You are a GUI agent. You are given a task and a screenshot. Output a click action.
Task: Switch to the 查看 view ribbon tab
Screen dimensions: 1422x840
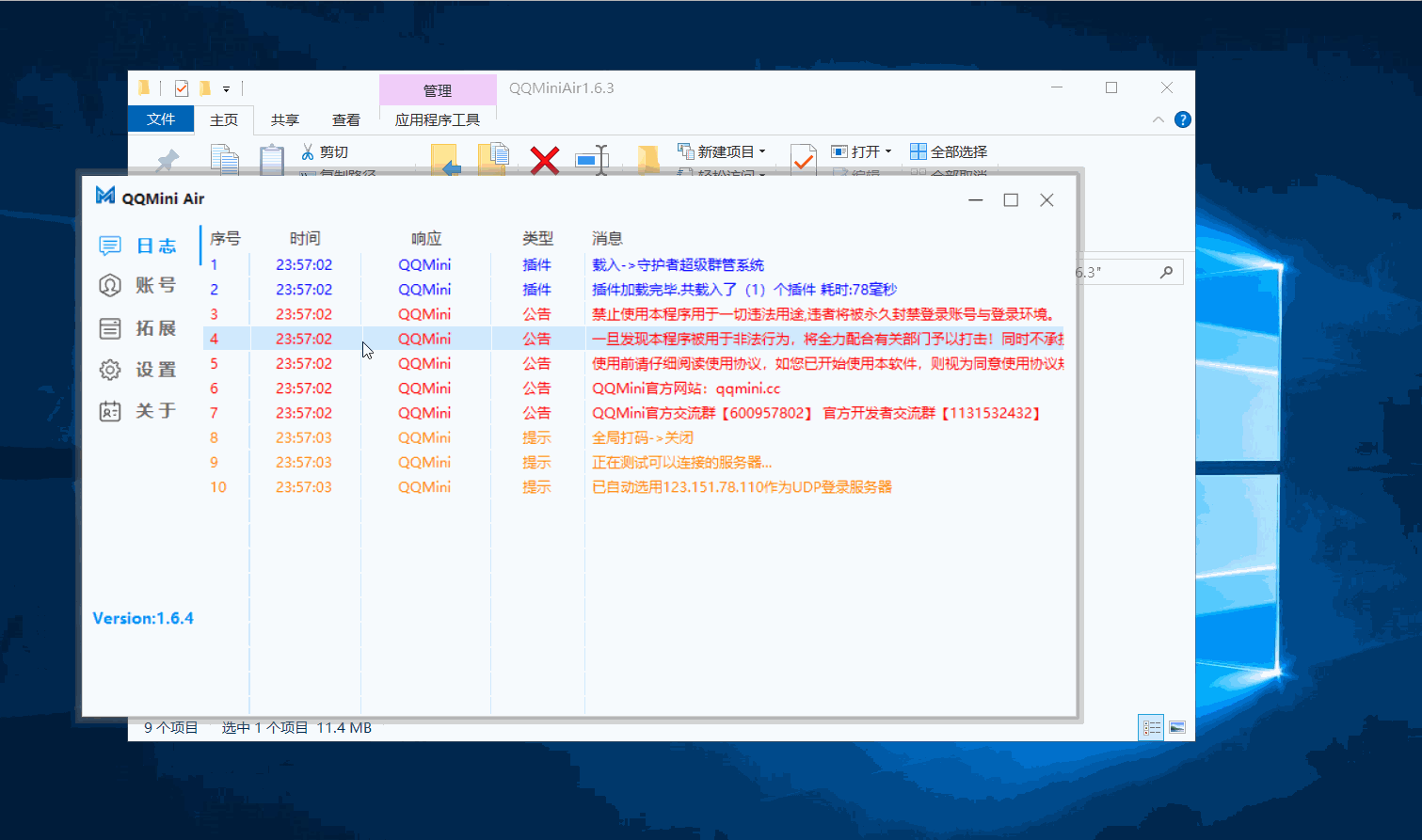coord(346,119)
